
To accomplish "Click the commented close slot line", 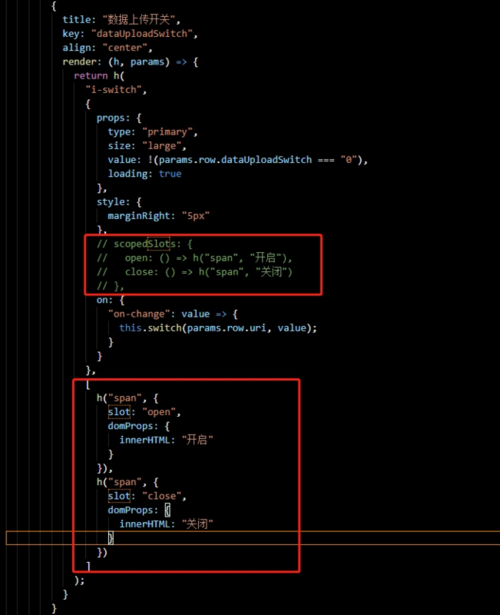I will click(x=194, y=272).
